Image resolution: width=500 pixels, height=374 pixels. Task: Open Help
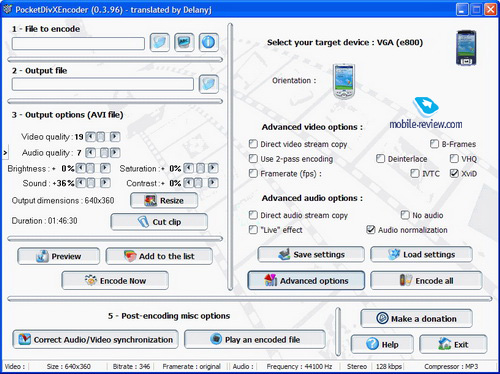pyautogui.click(x=382, y=344)
